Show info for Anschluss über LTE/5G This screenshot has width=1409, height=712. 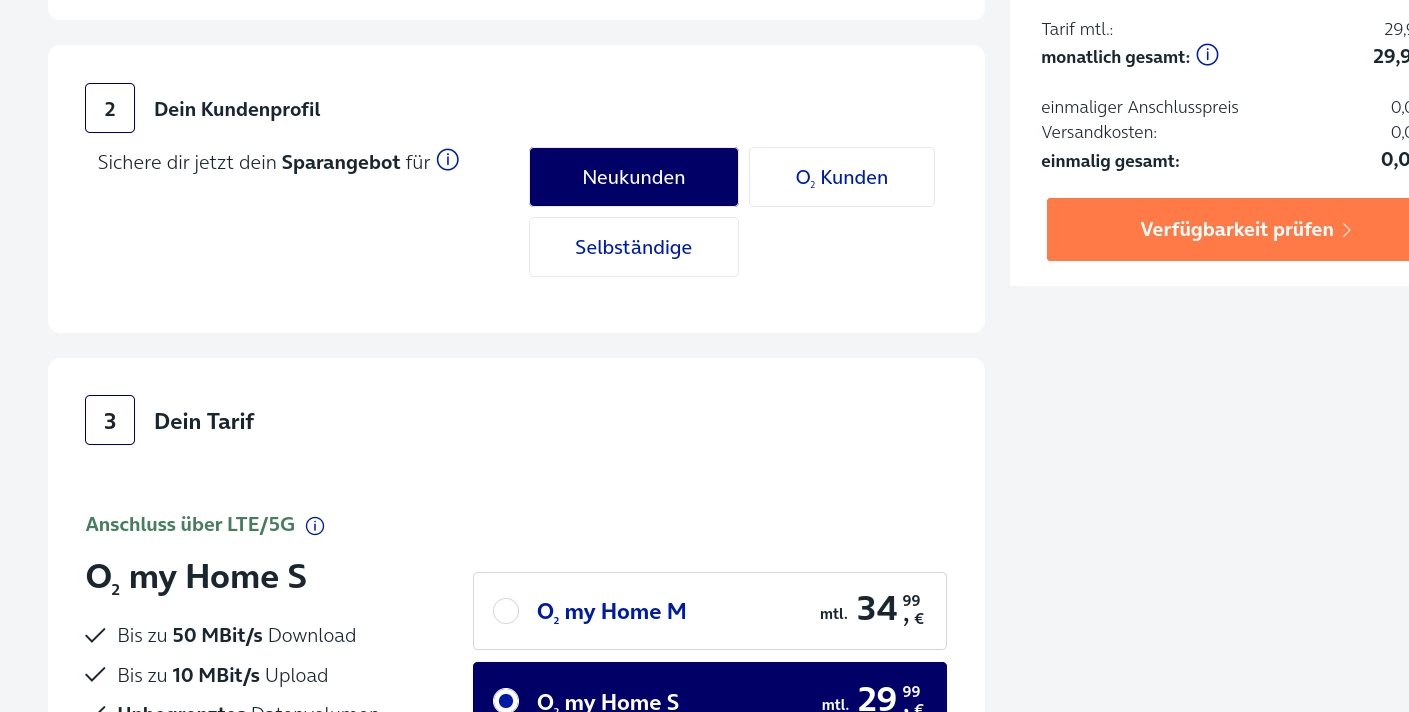click(x=315, y=526)
